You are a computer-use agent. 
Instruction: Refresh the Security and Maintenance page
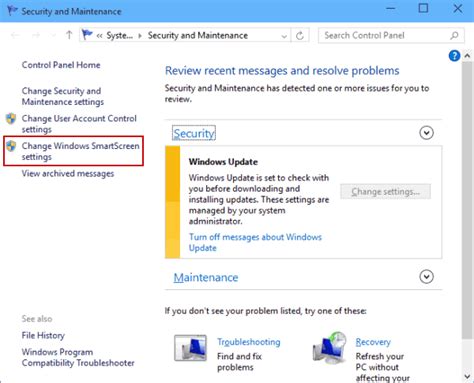point(300,35)
